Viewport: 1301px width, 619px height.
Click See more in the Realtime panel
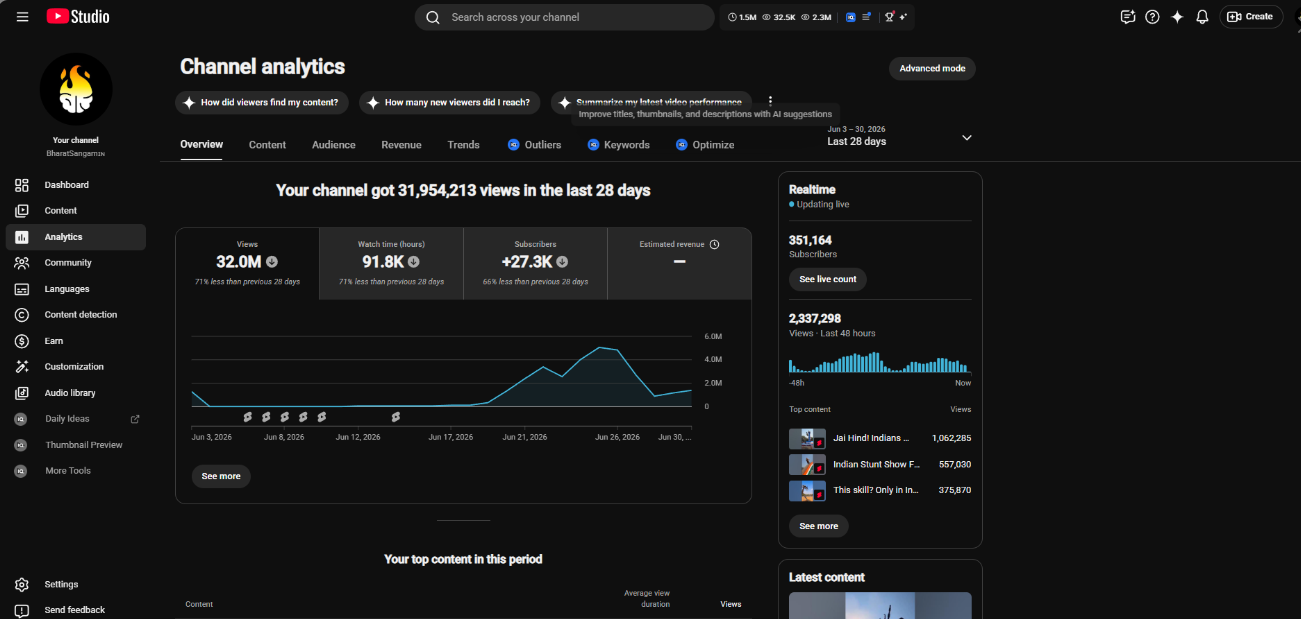(x=819, y=526)
